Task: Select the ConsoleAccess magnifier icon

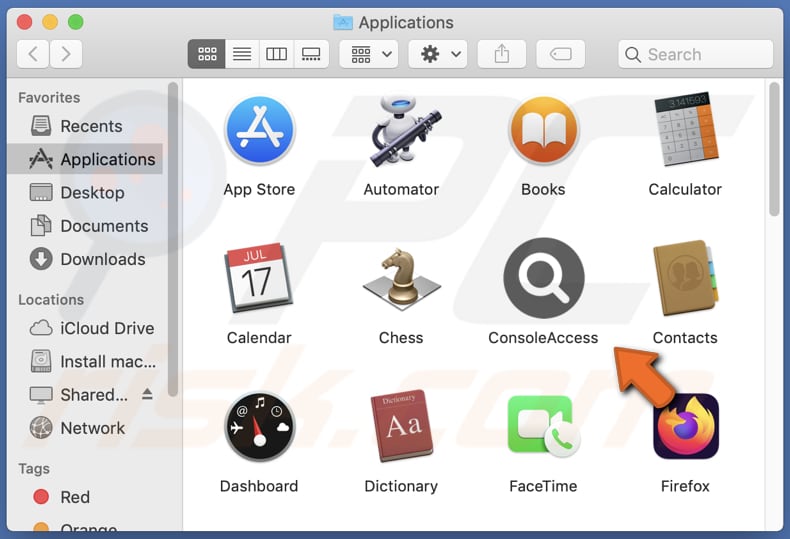Action: tap(544, 278)
